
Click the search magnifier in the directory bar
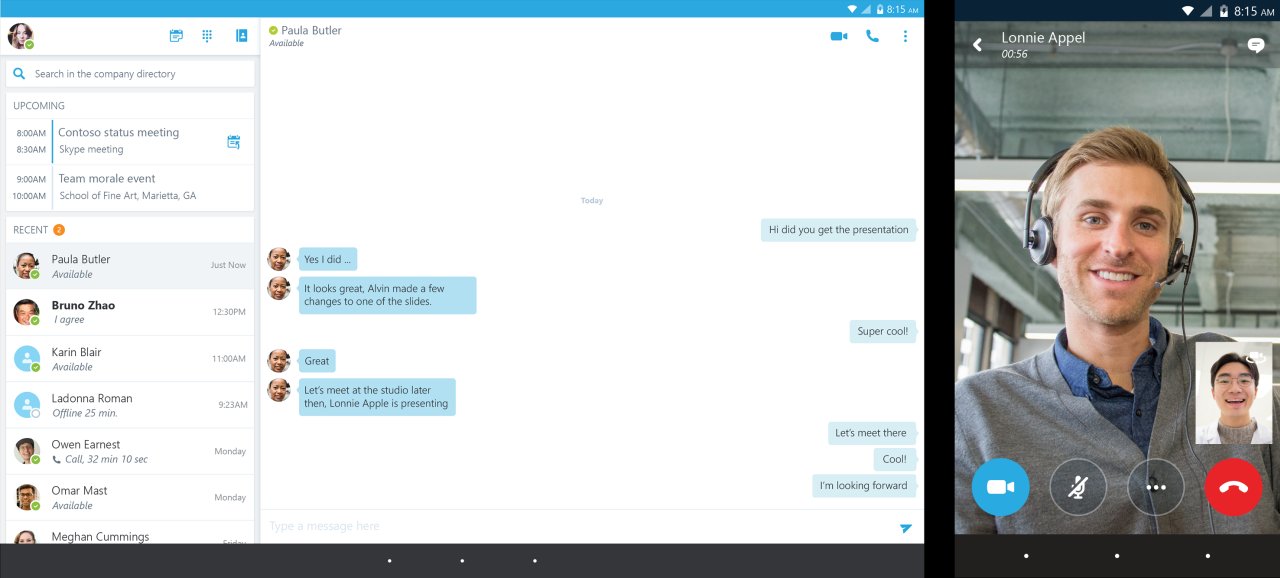click(19, 72)
